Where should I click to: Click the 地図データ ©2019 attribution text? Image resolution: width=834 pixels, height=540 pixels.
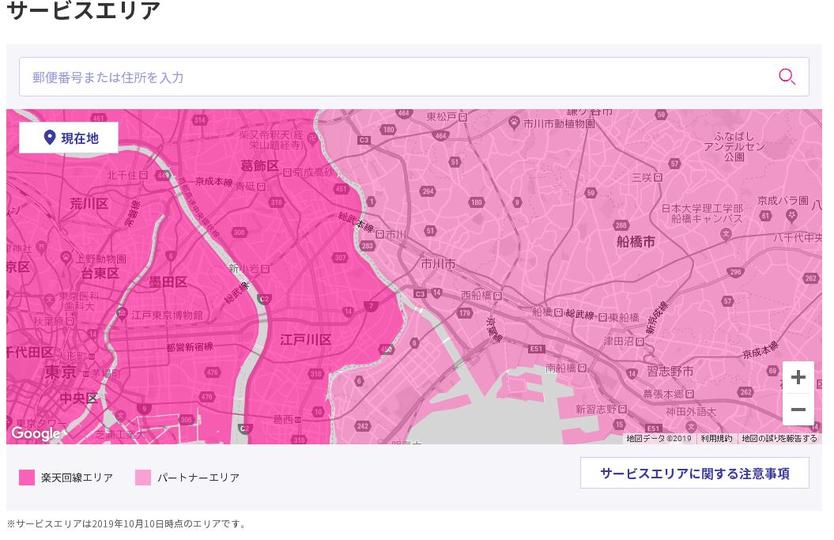tap(658, 439)
